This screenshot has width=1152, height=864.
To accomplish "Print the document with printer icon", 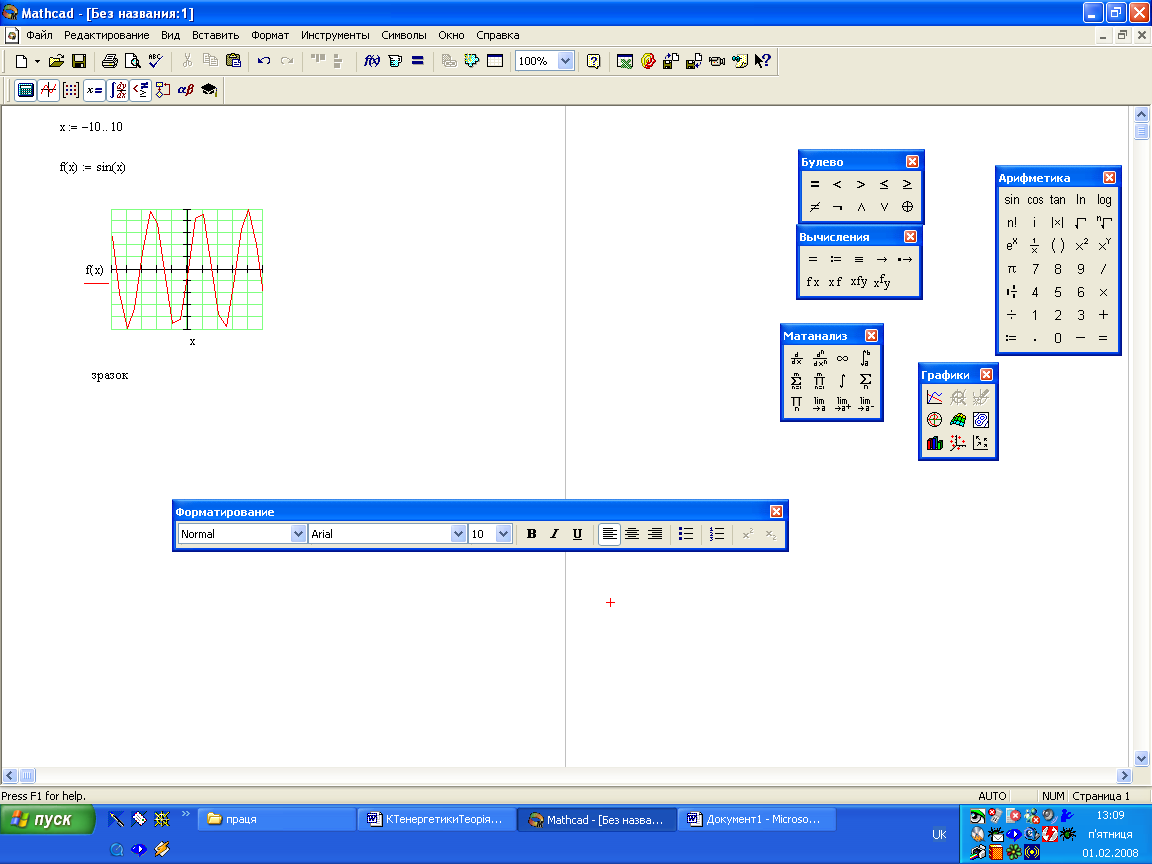I will point(109,61).
